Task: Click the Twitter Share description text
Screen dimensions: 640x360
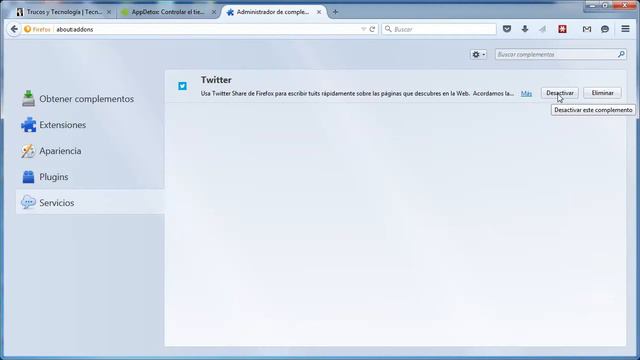Action: [357, 93]
